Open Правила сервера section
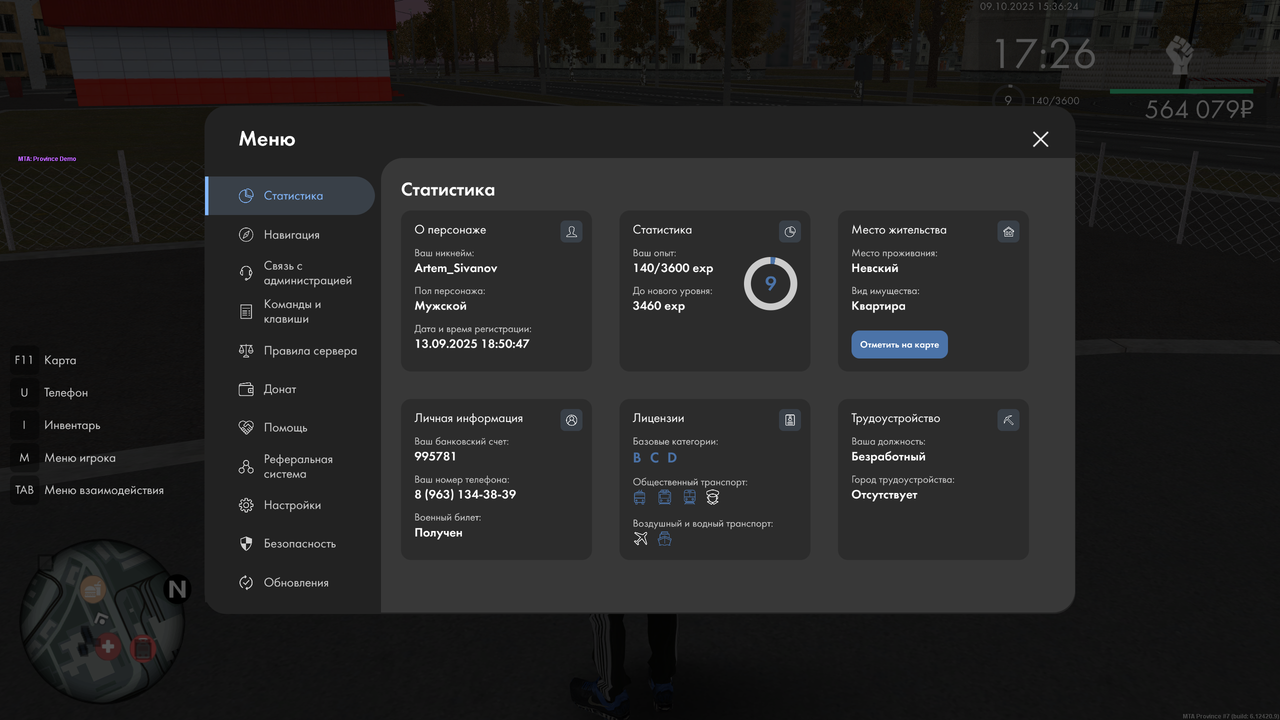 (290, 351)
